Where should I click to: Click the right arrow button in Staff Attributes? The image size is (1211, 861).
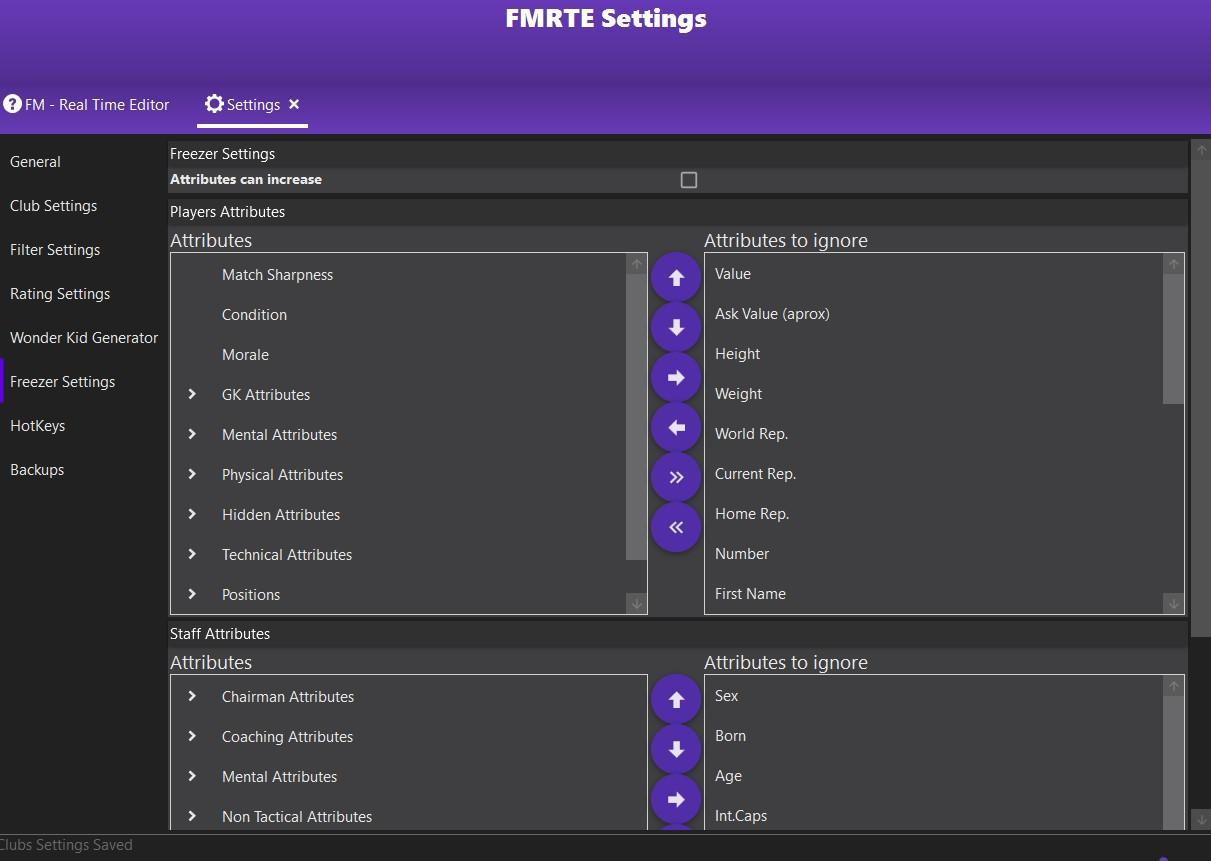click(676, 800)
